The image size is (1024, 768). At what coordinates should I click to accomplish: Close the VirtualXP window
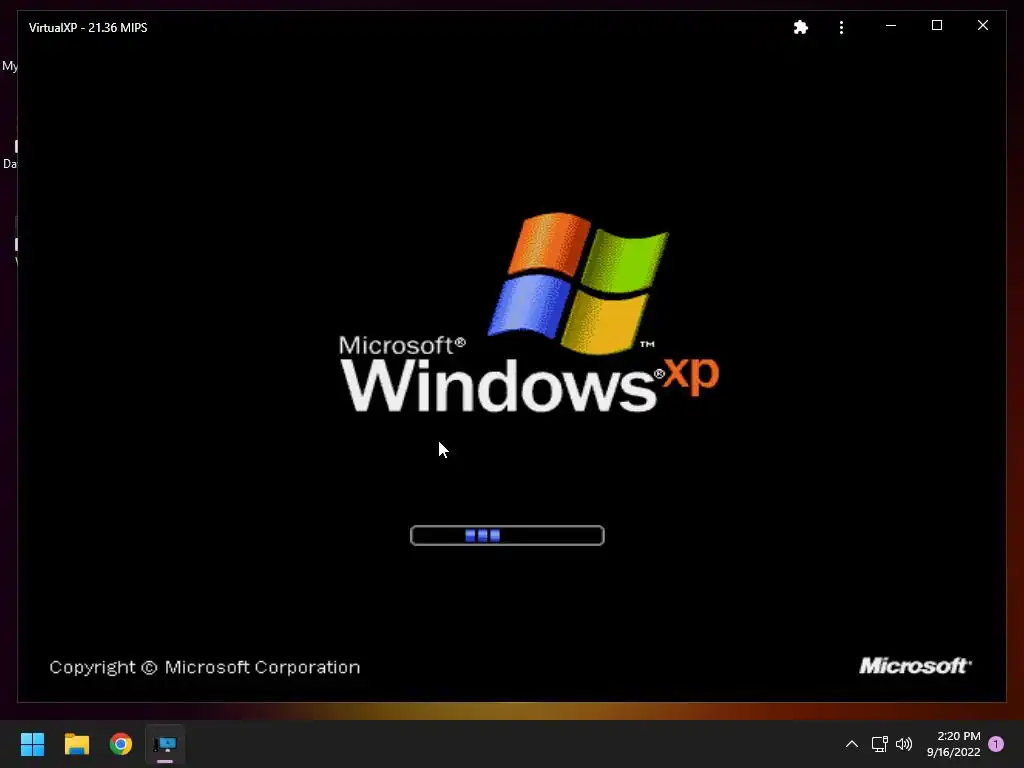[x=983, y=25]
